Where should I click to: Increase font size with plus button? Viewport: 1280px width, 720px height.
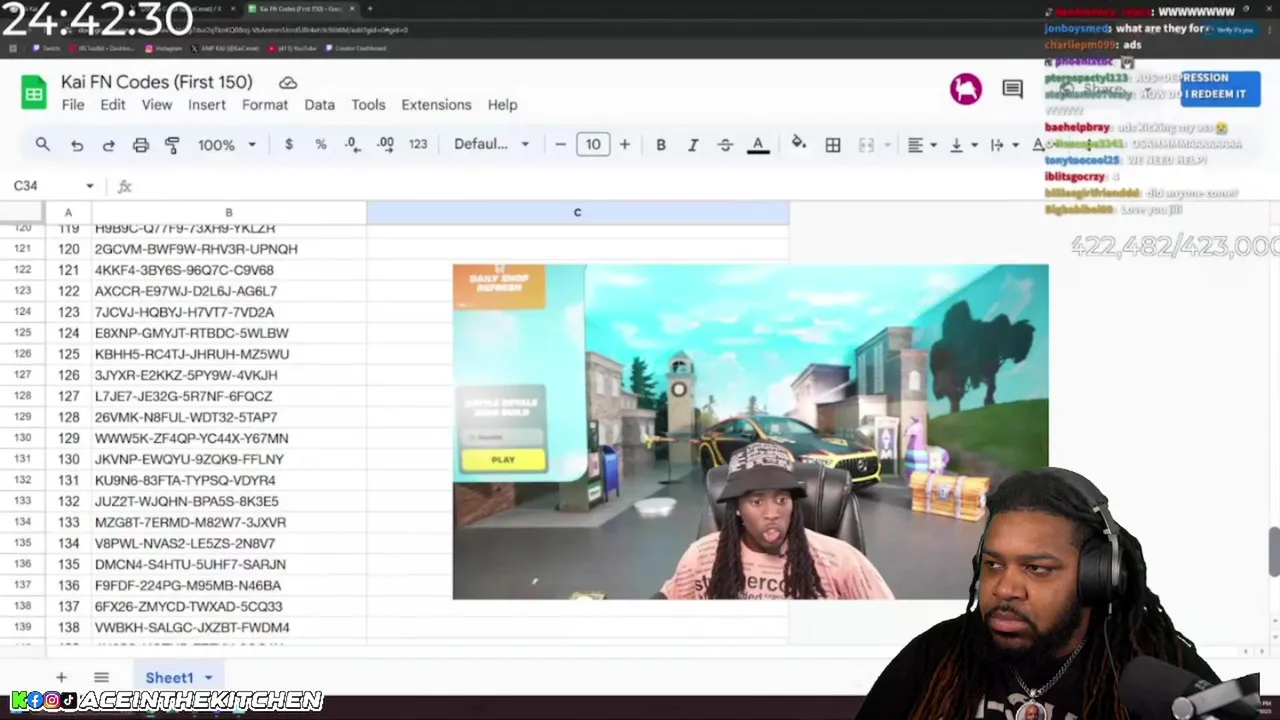click(x=625, y=144)
